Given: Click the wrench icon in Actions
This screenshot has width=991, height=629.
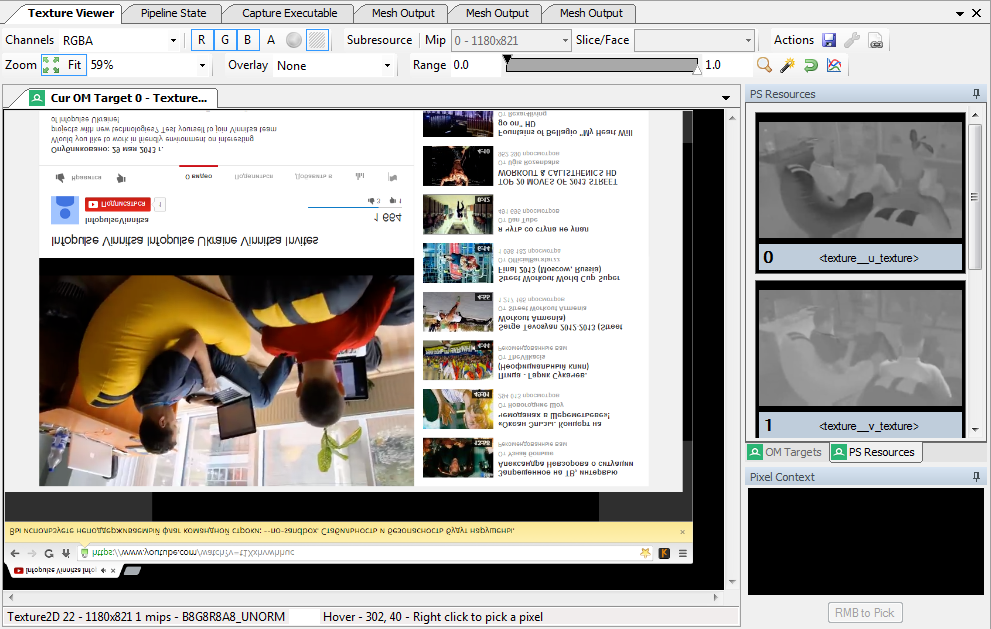Looking at the screenshot, I should [853, 40].
